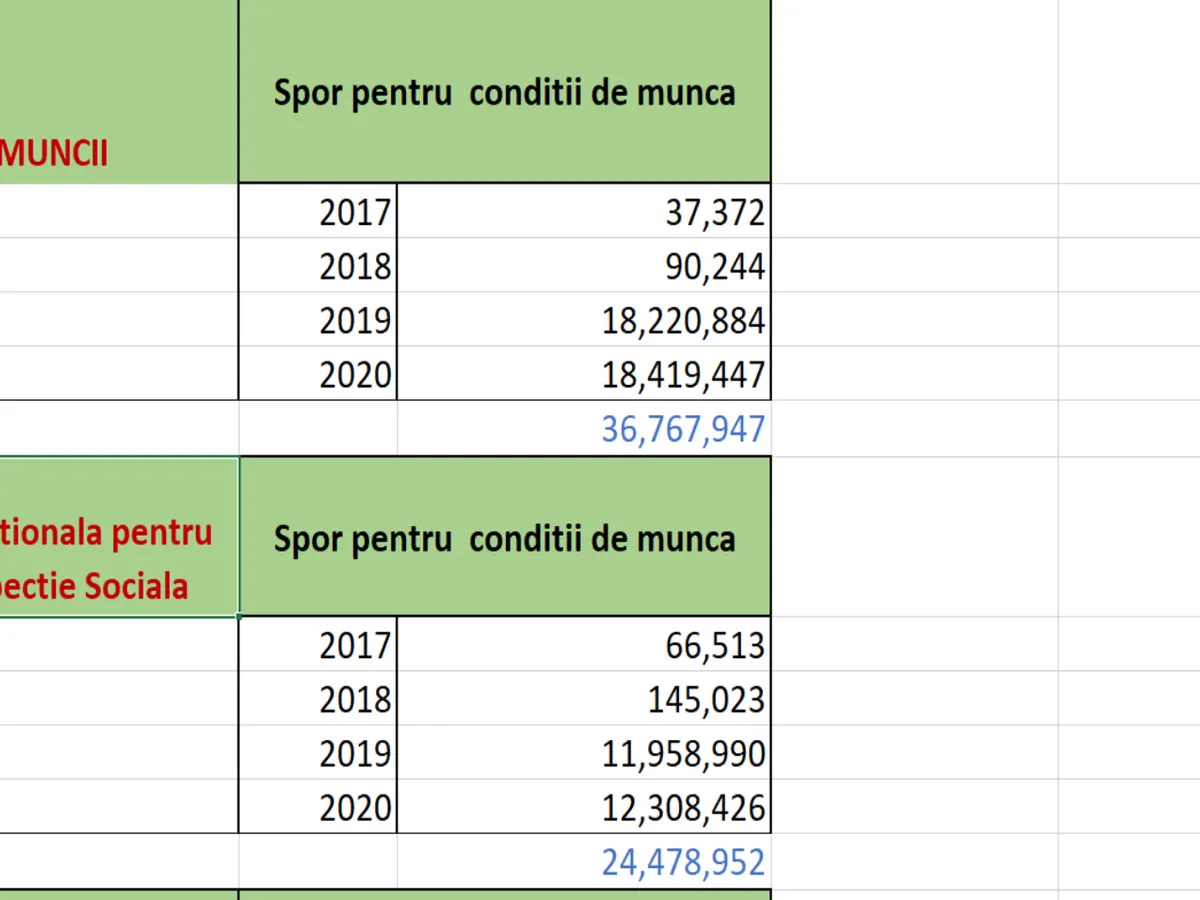Click the lower 'Spor pentru conditii de munca' header
Image resolution: width=1200 pixels, height=900 pixels.
coord(504,538)
